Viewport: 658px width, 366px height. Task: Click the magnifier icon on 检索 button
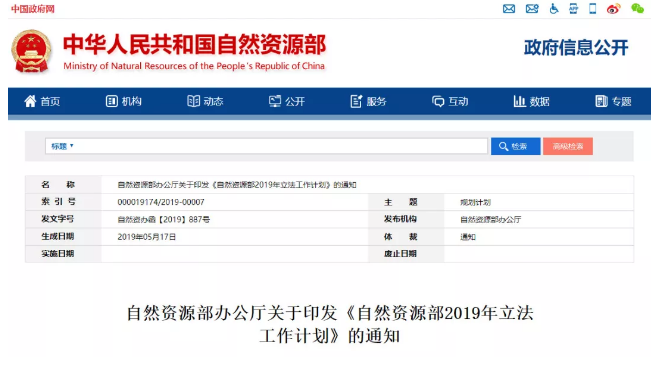tap(503, 146)
